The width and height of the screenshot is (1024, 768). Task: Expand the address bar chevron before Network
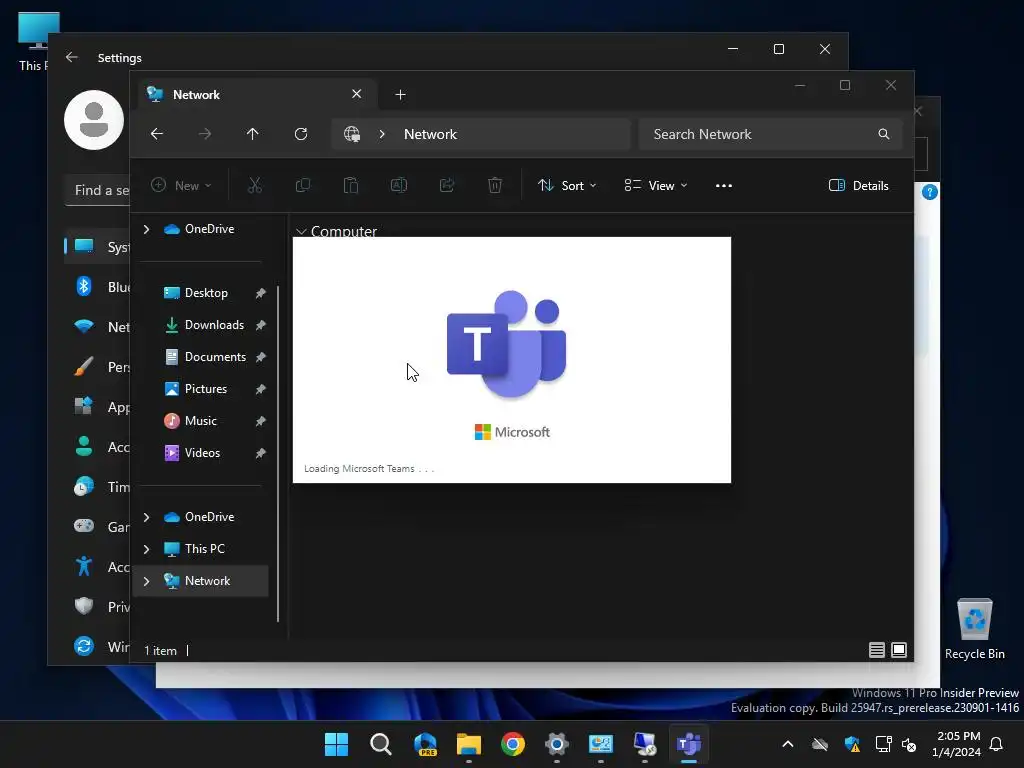[x=382, y=134]
